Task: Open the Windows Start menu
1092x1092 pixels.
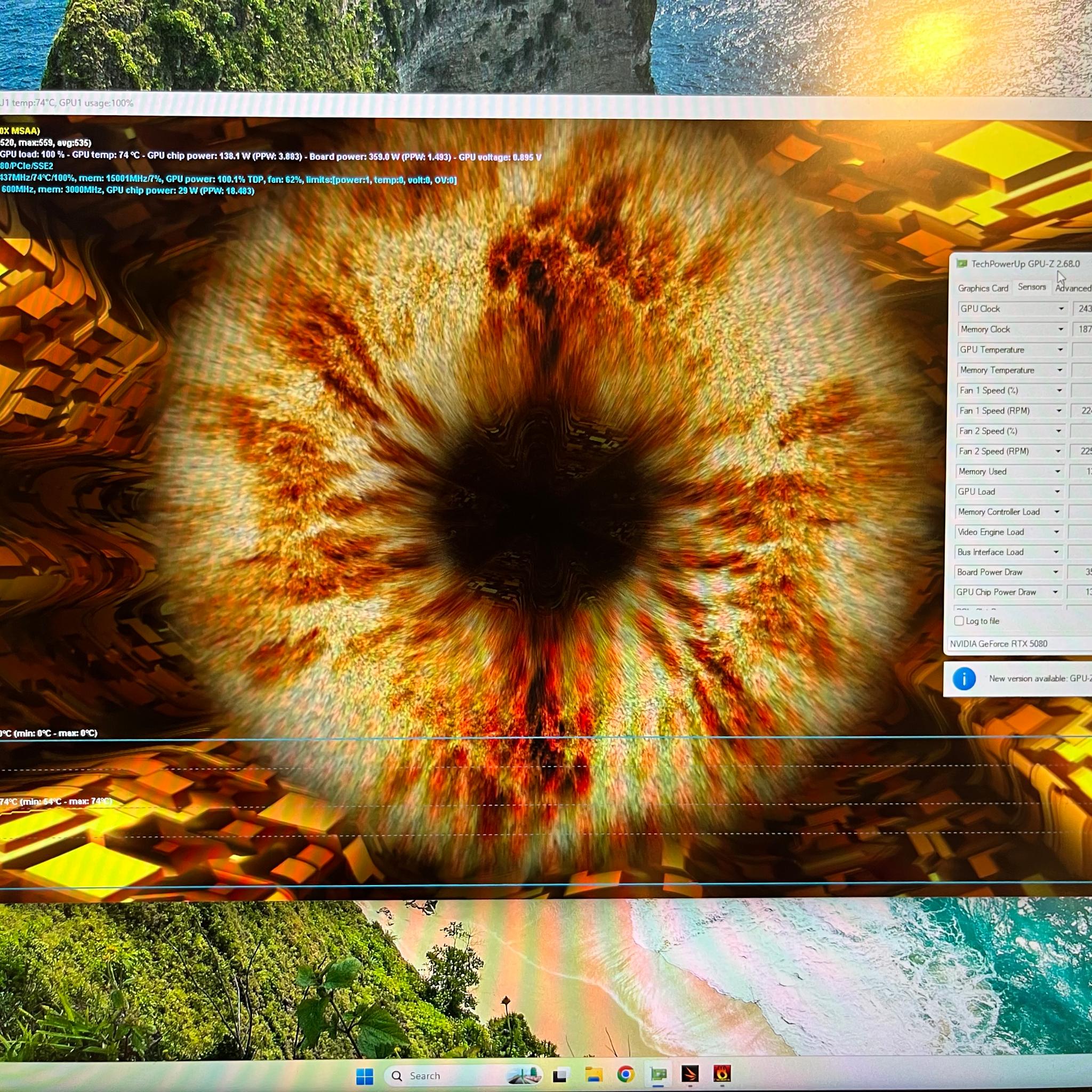Action: (x=365, y=1075)
